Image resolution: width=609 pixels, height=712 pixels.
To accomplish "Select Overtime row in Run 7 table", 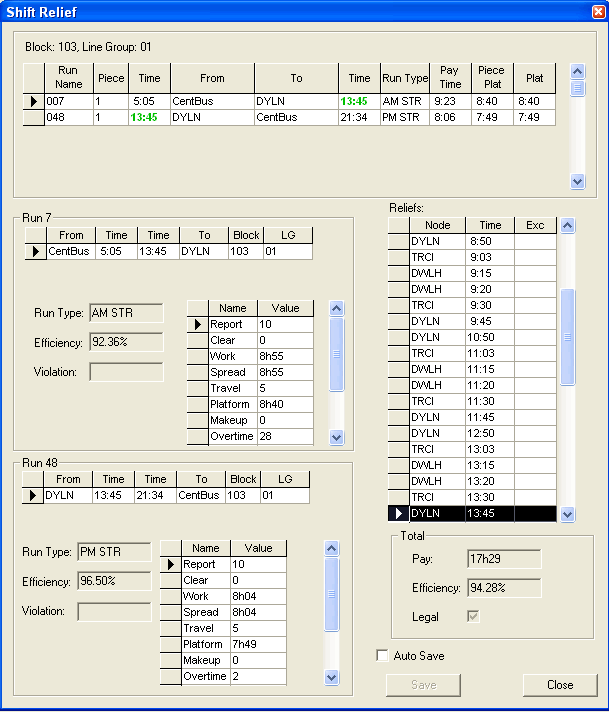I will [x=250, y=436].
